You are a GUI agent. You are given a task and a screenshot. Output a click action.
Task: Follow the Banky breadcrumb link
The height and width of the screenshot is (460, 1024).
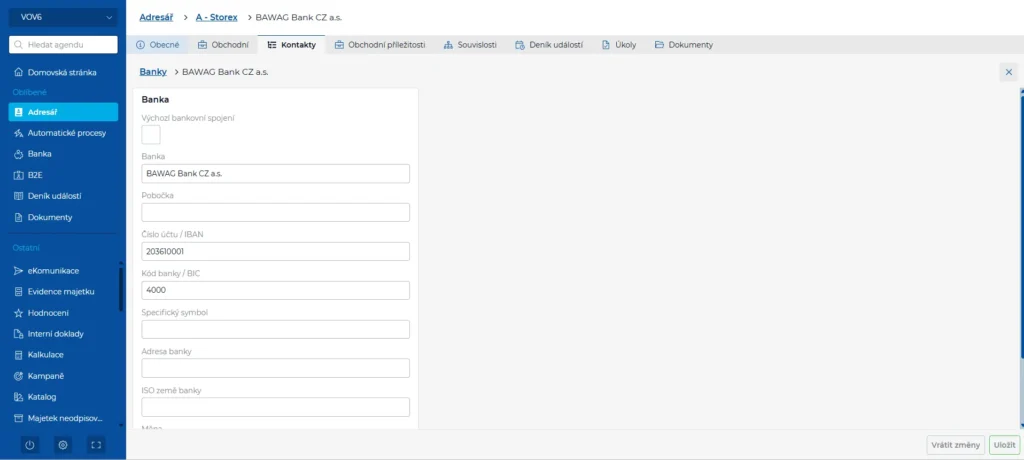(x=153, y=72)
